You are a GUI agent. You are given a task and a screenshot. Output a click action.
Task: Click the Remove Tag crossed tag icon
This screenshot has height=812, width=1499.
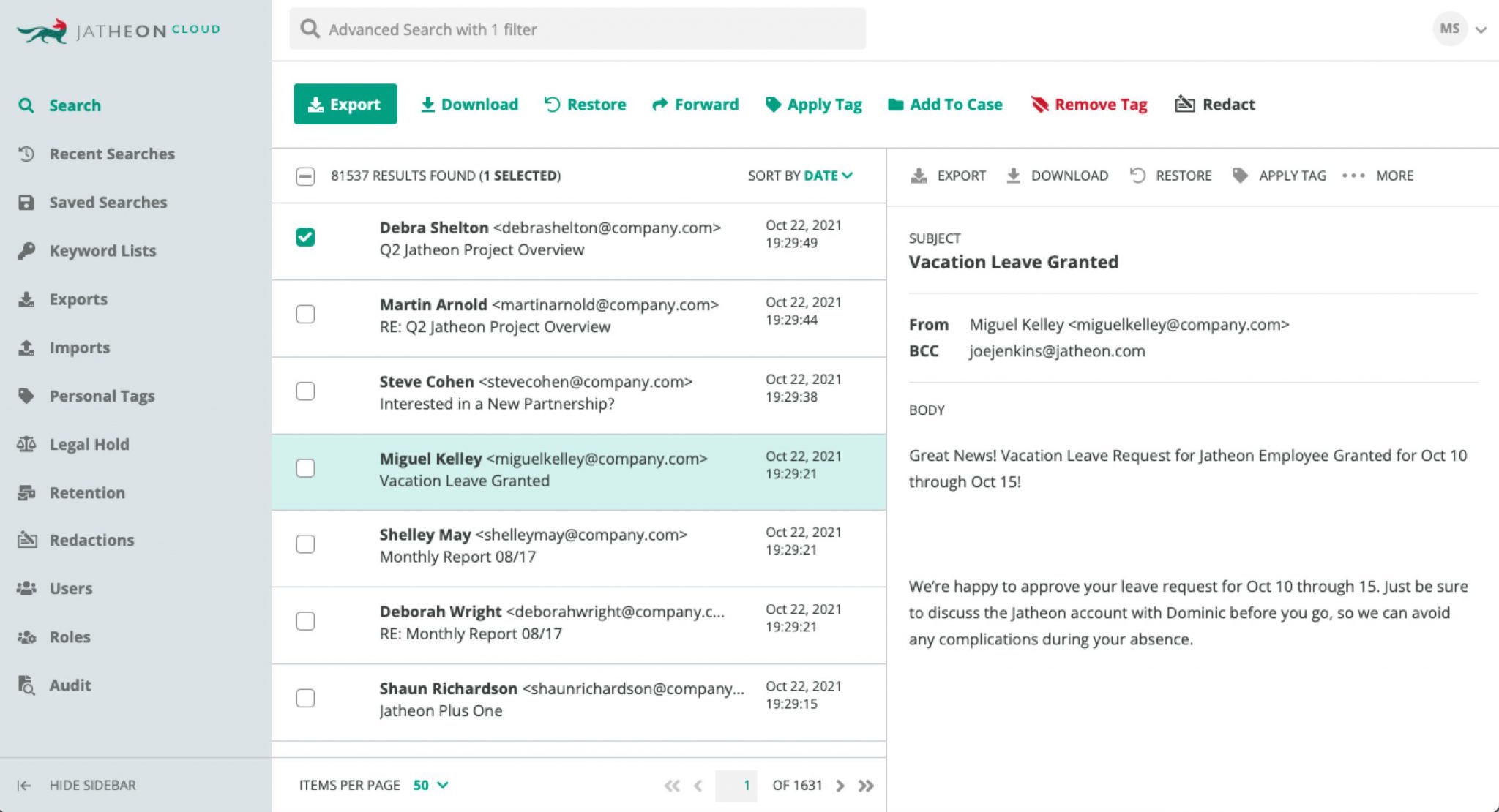(x=1039, y=105)
